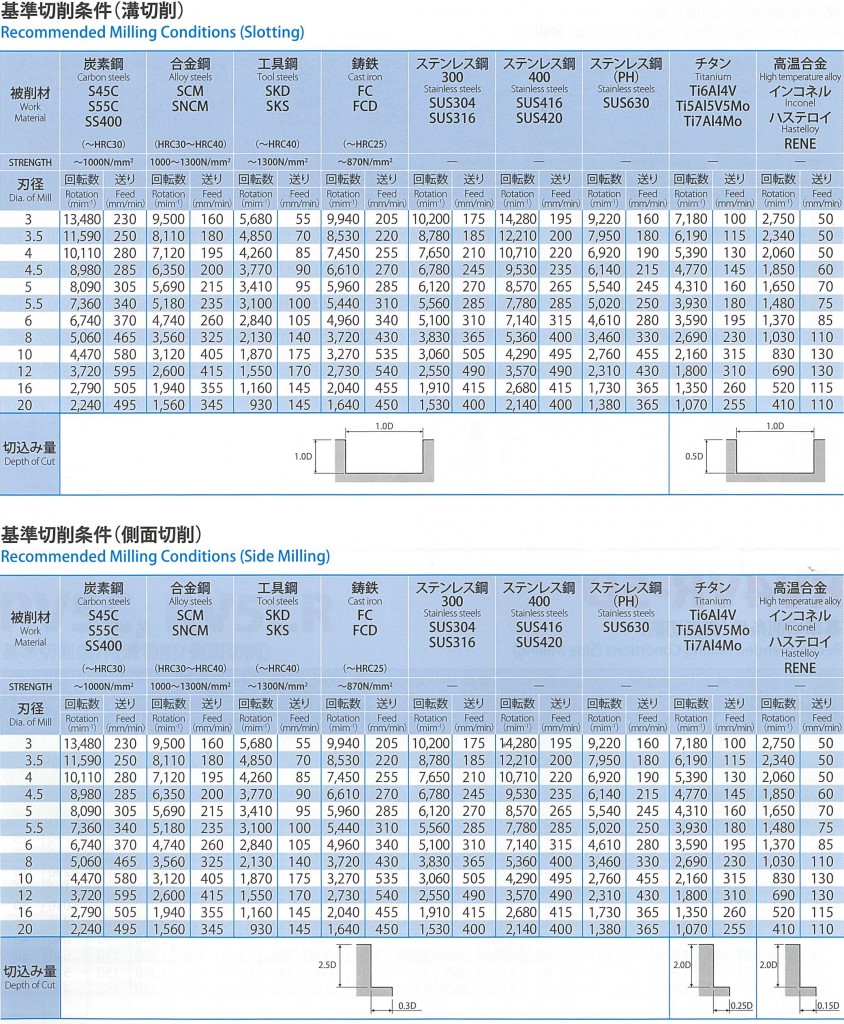
Task: Select diameter 20 row label in side milling table
Action: tap(30, 928)
